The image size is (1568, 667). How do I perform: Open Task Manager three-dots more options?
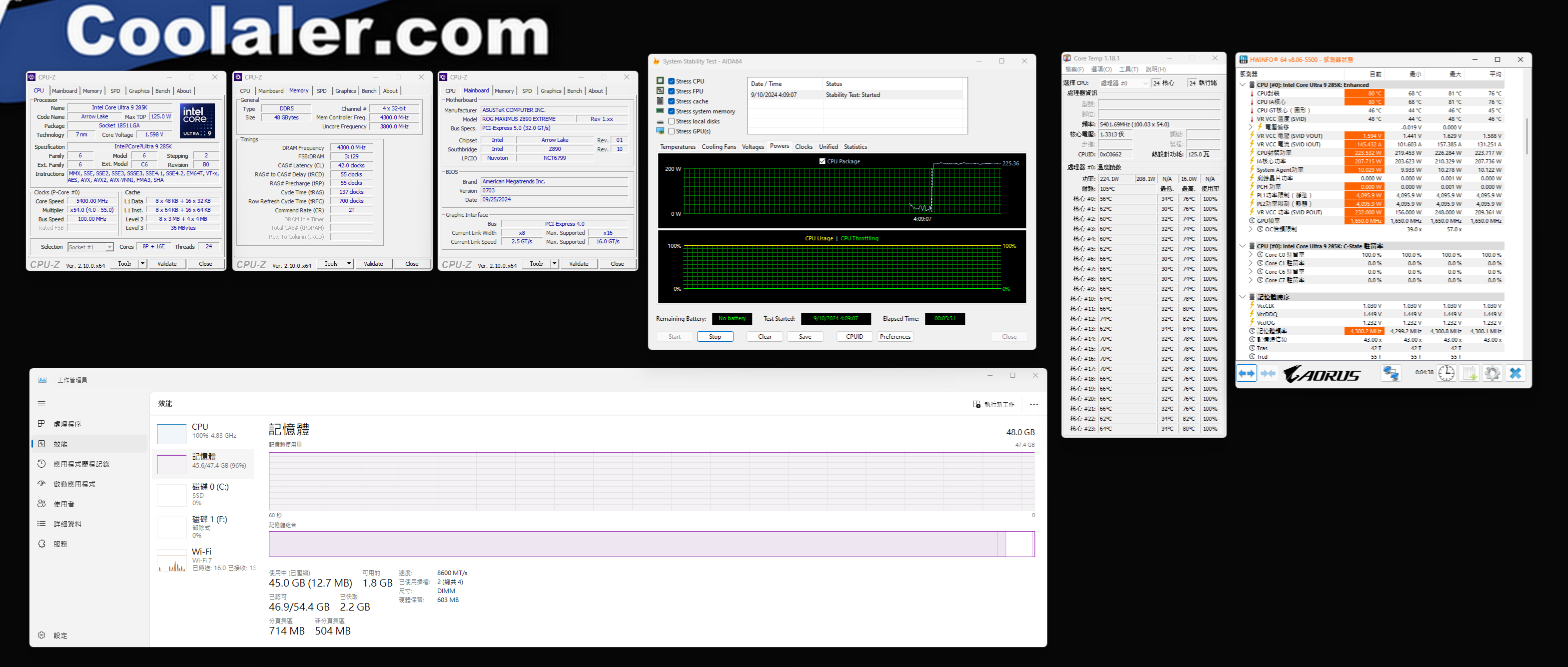click(1033, 404)
